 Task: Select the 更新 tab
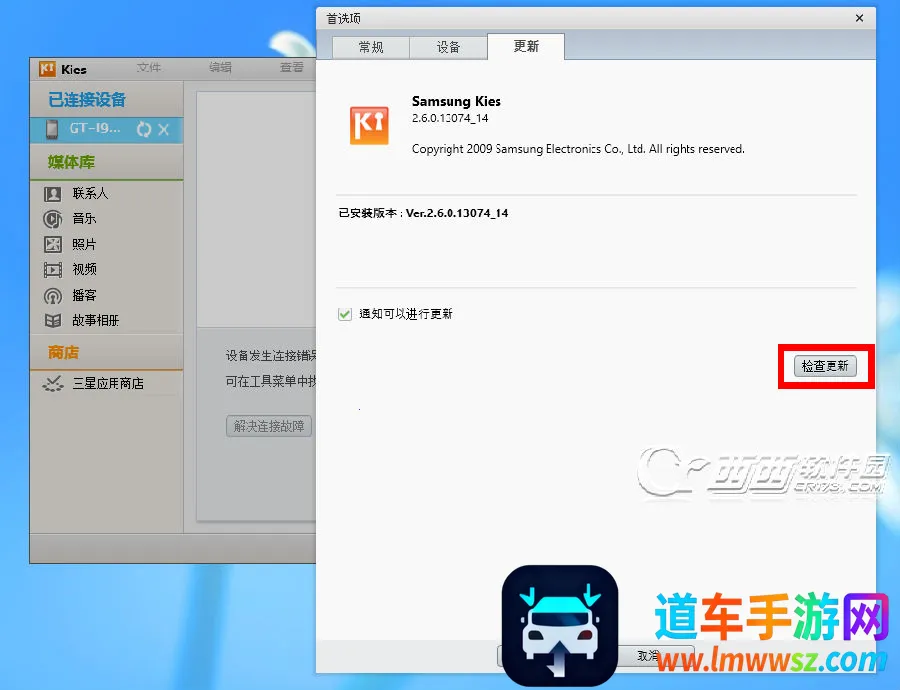pos(526,47)
